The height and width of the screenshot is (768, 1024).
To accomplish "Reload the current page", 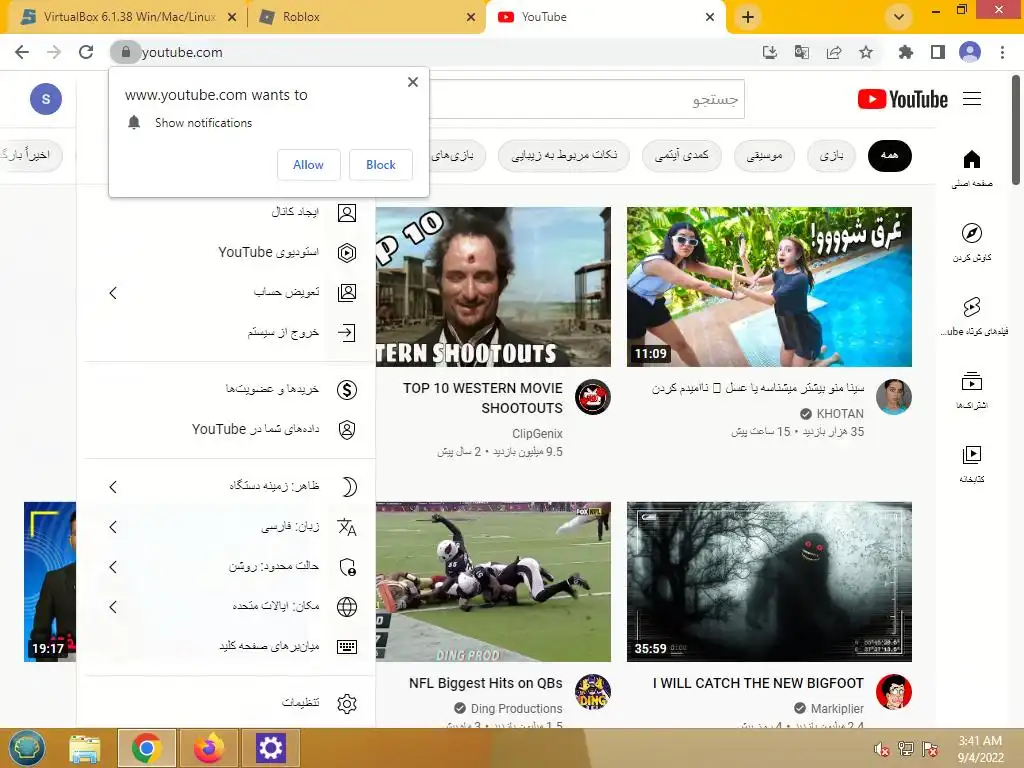I will click(x=86, y=52).
